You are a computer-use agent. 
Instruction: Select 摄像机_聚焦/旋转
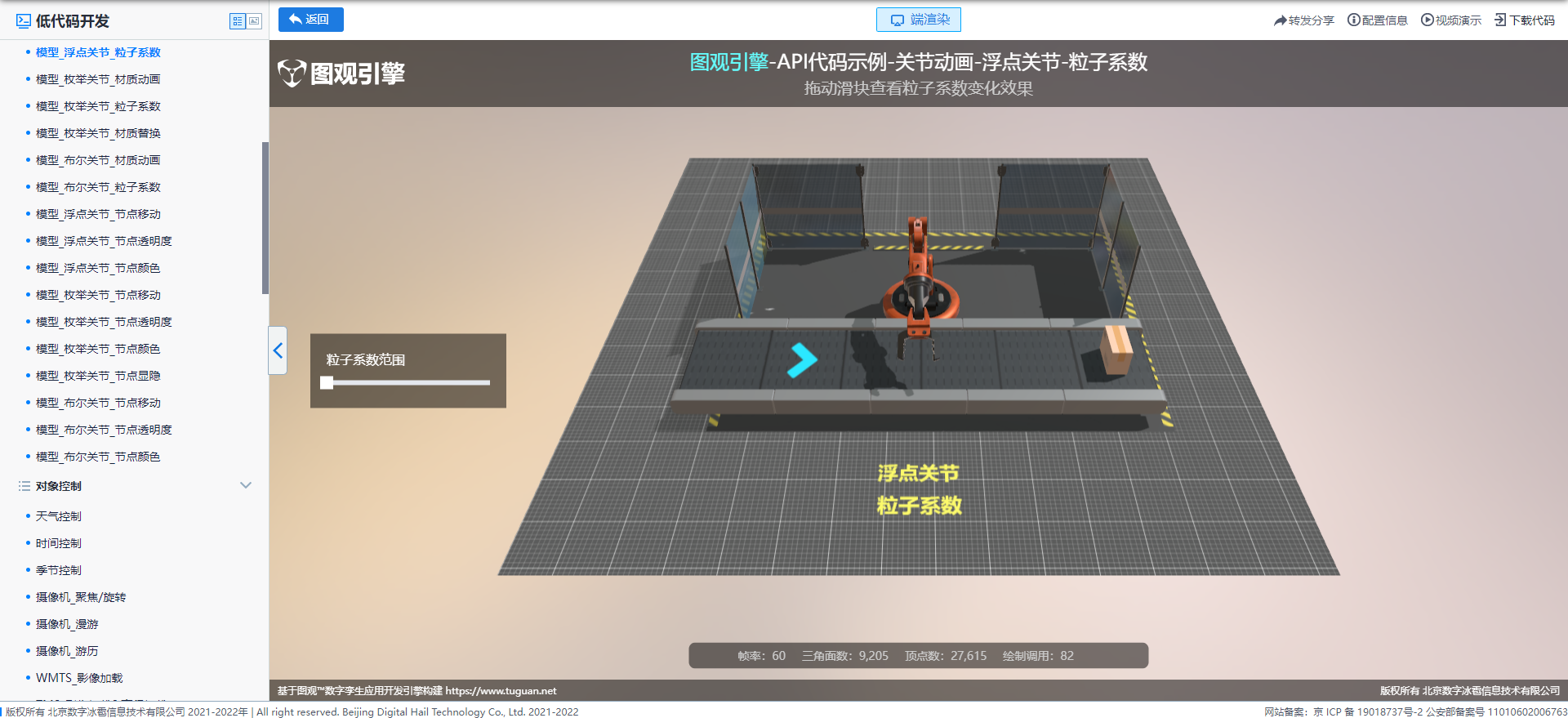pos(81,597)
